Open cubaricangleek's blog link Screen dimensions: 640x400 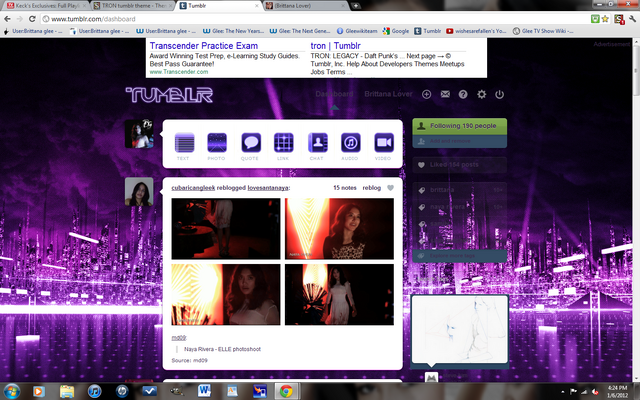[x=193, y=188]
